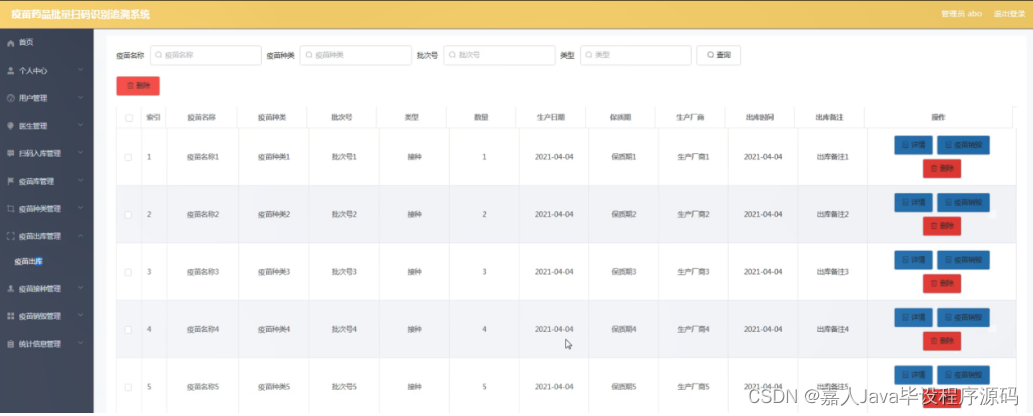Check the checkbox for row 1
Image resolution: width=1033 pixels, height=416 pixels.
pos(128,158)
